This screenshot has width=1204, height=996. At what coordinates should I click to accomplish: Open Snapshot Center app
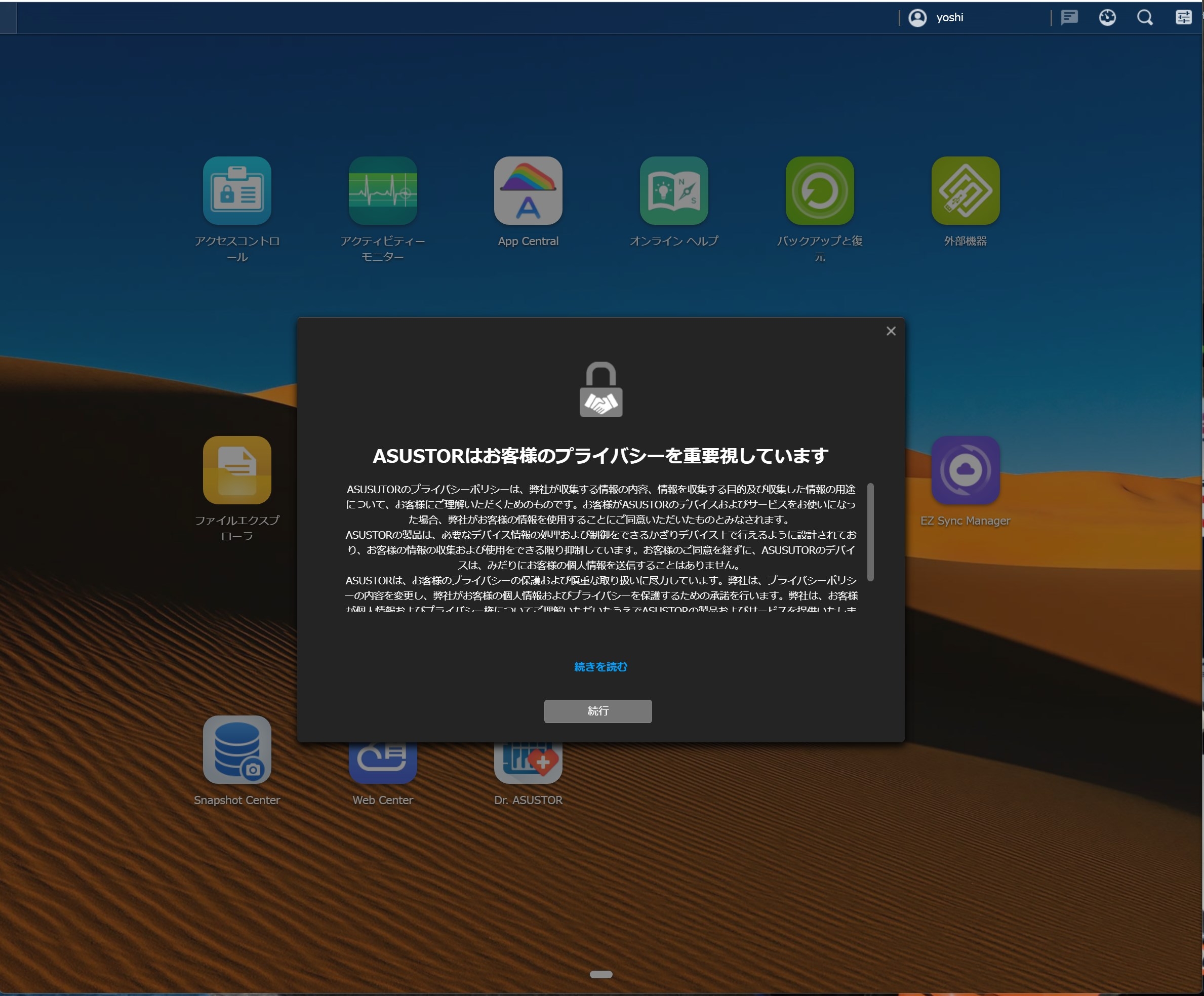(237, 749)
